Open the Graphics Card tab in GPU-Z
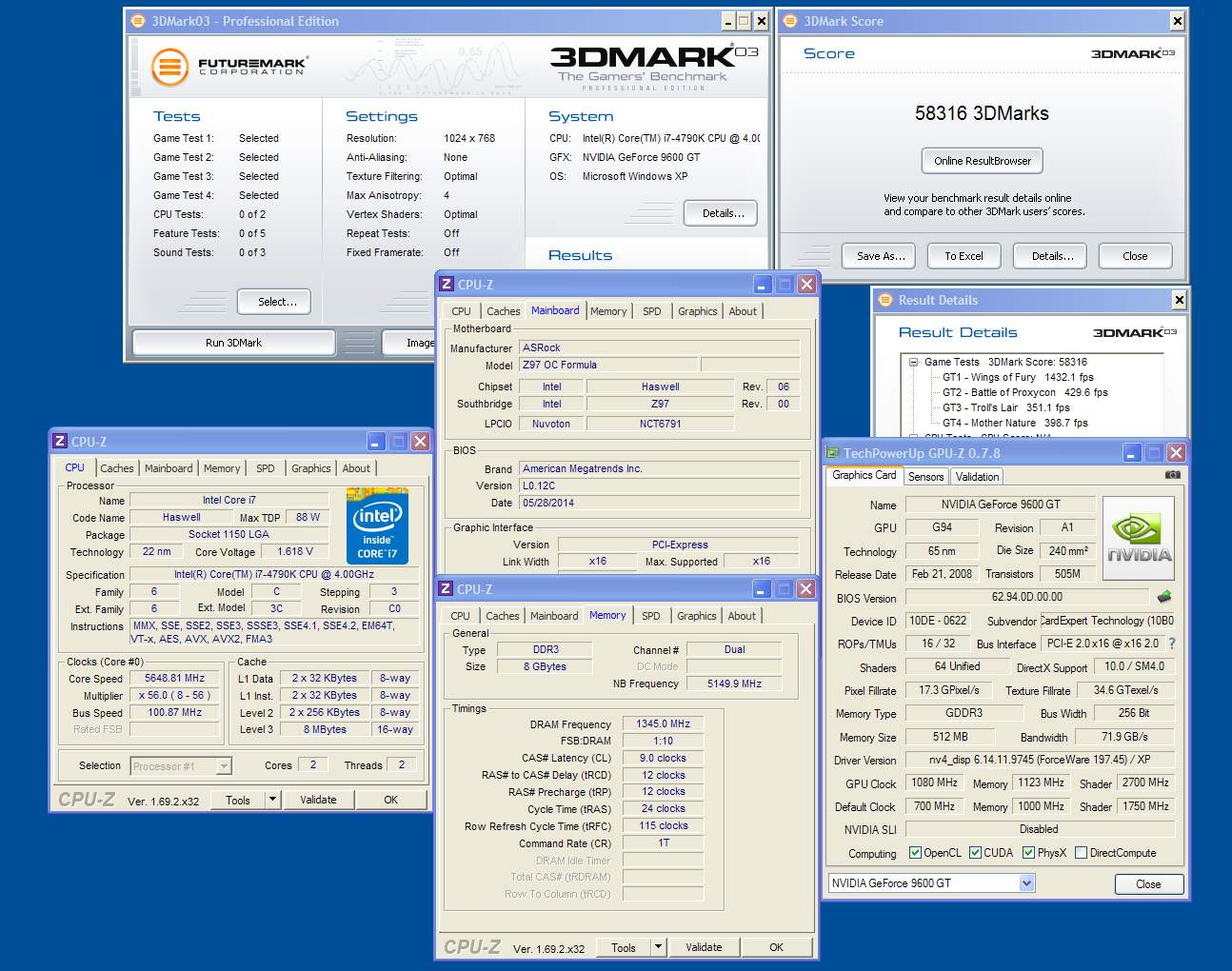This screenshot has width=1232, height=971. click(x=864, y=475)
